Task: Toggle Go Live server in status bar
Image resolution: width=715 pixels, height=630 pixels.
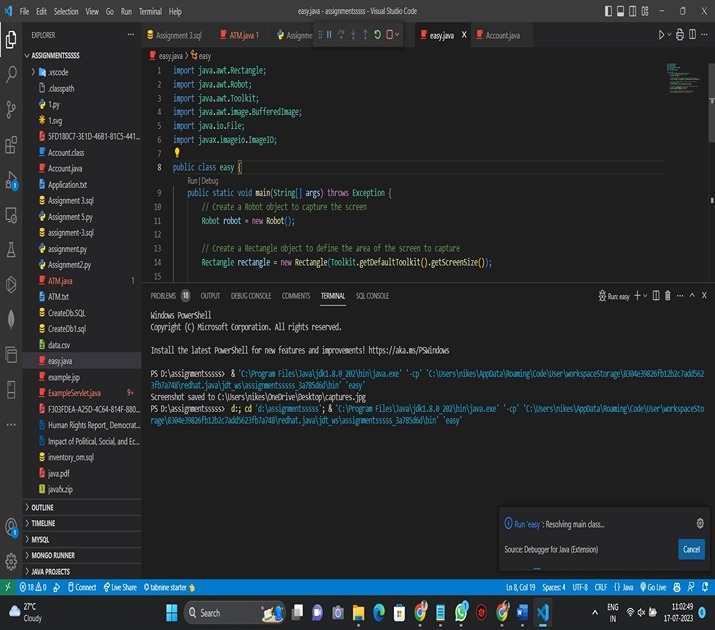Action: pyautogui.click(x=653, y=587)
